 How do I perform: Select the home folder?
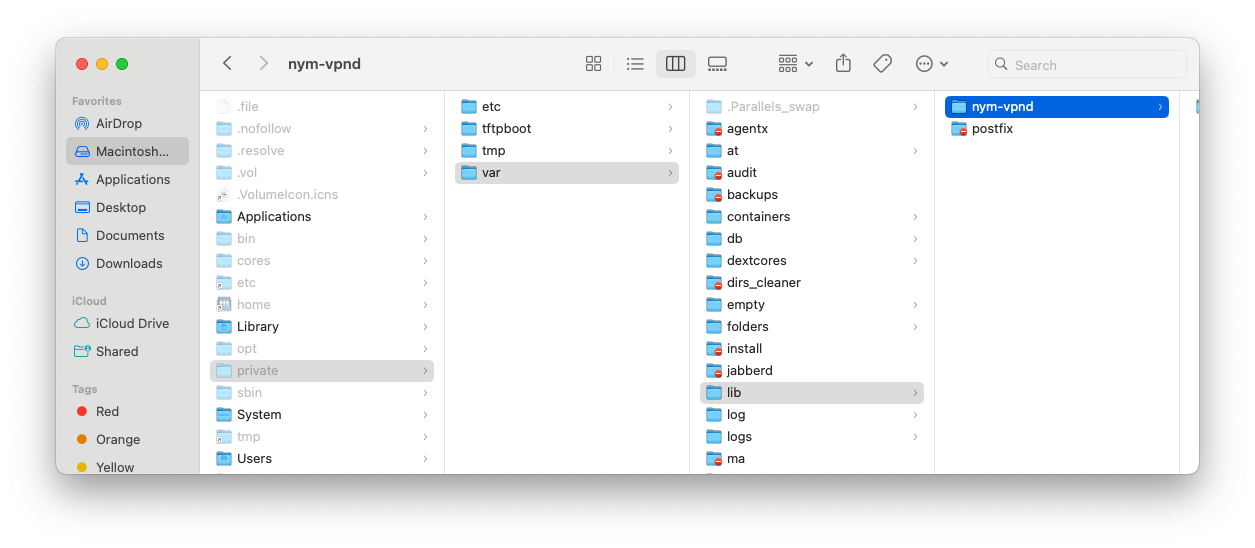322,304
